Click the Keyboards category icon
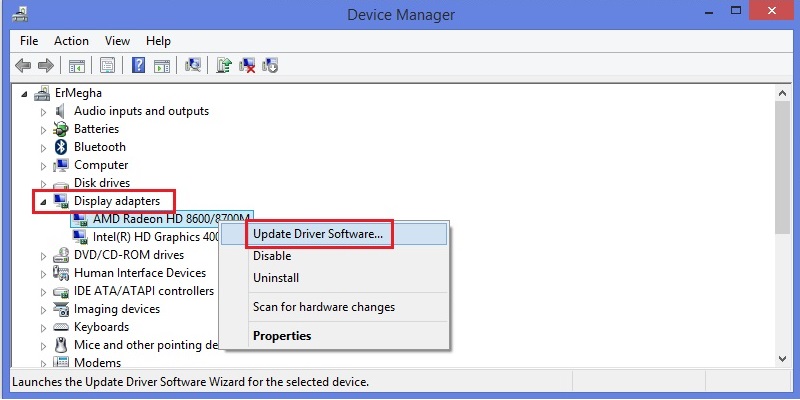The image size is (800, 400). pyautogui.click(x=61, y=327)
